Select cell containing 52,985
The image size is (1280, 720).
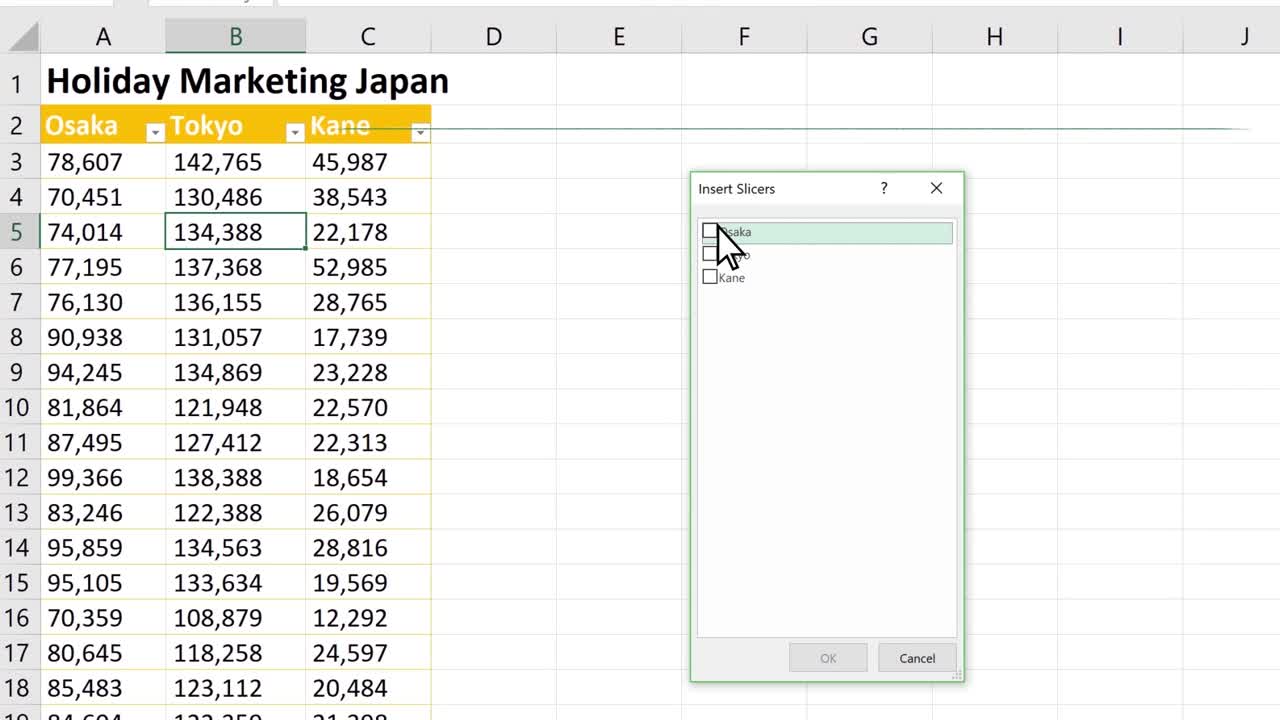tap(368, 267)
